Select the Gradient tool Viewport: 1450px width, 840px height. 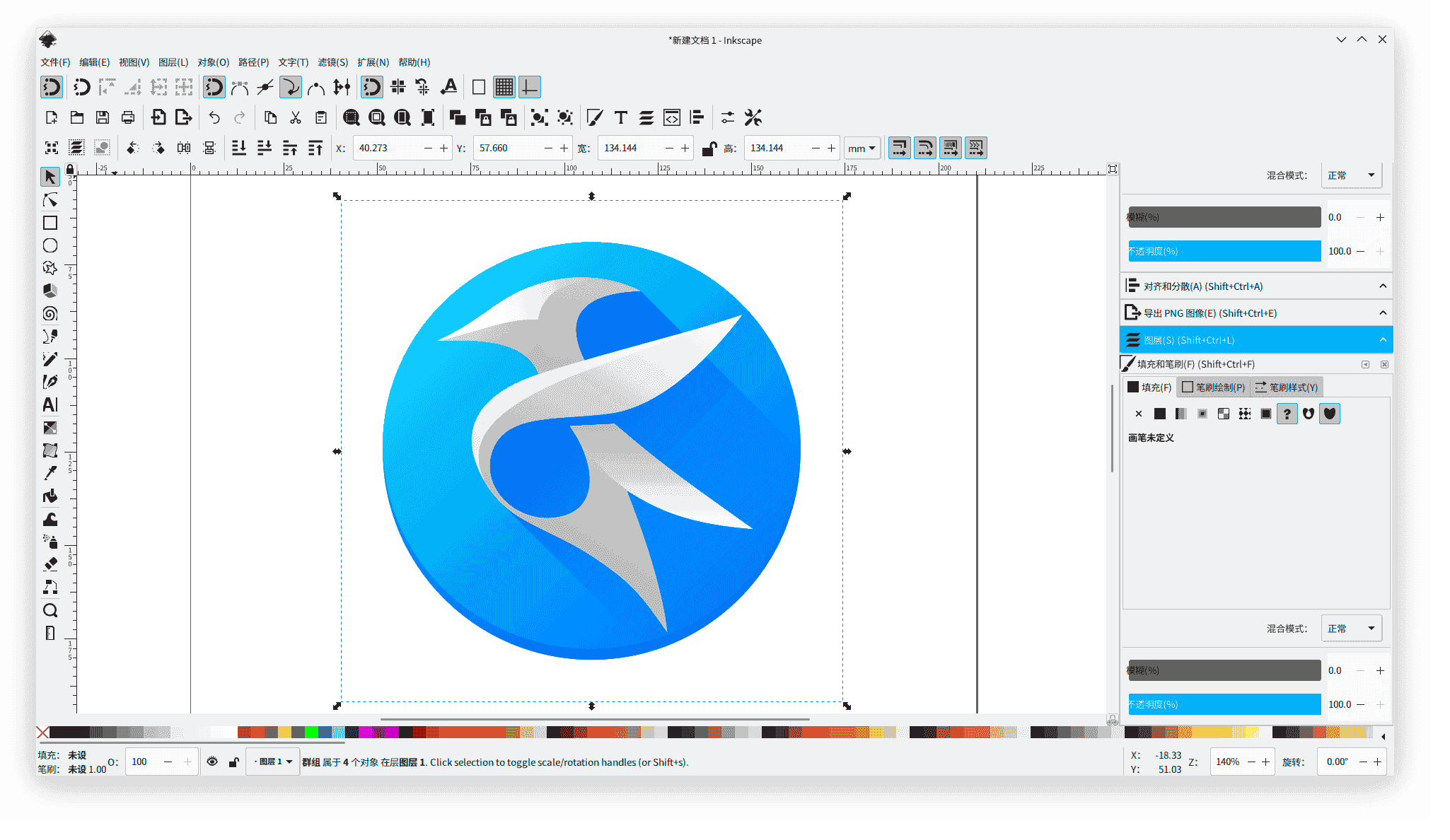click(x=50, y=428)
